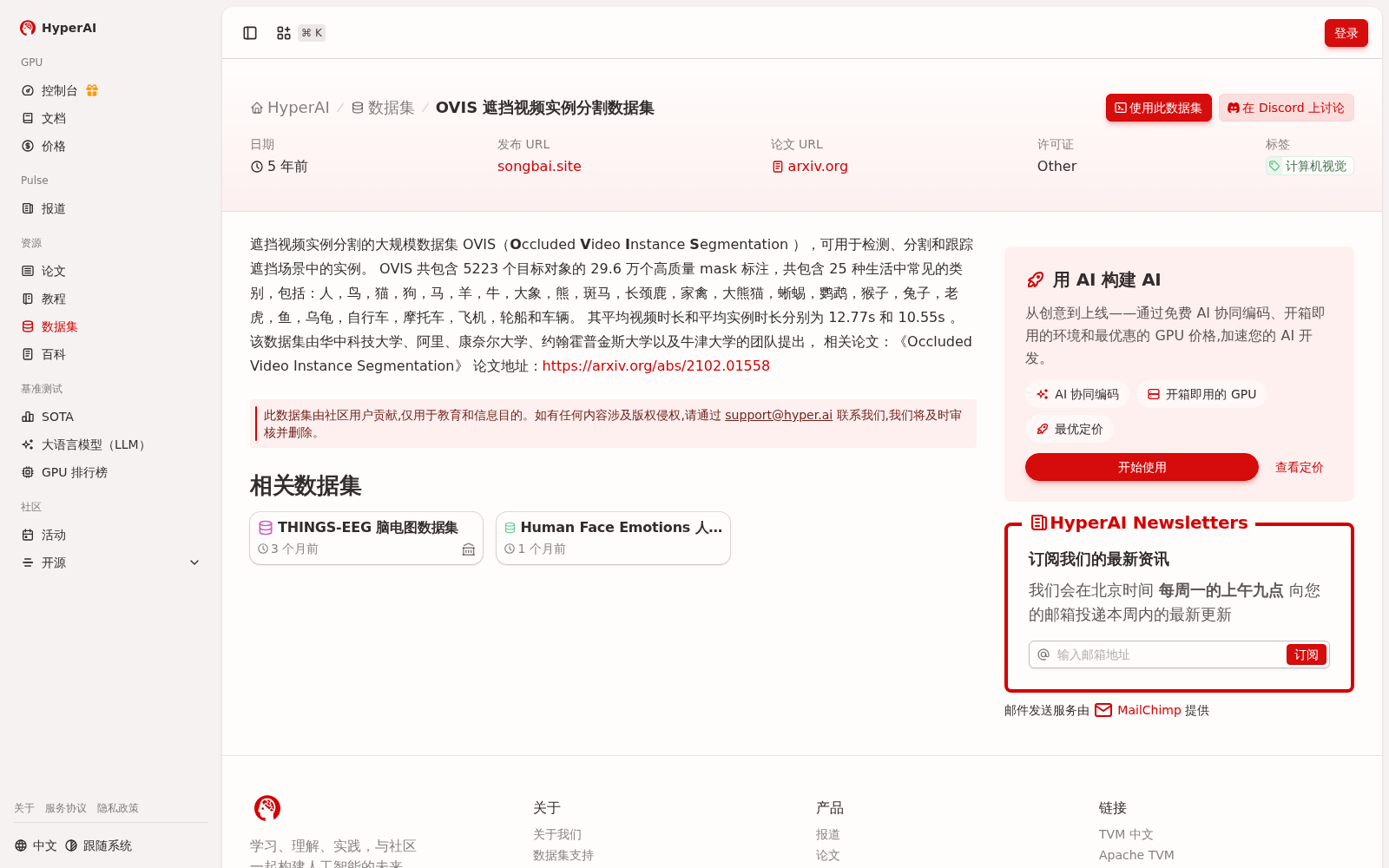Open arxiv.org paper URL link
This screenshot has height=868, width=1389.
coord(810,166)
